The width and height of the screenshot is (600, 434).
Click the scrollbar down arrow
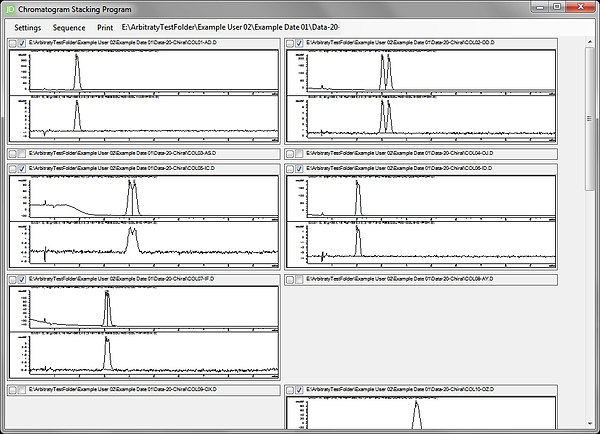(590, 424)
